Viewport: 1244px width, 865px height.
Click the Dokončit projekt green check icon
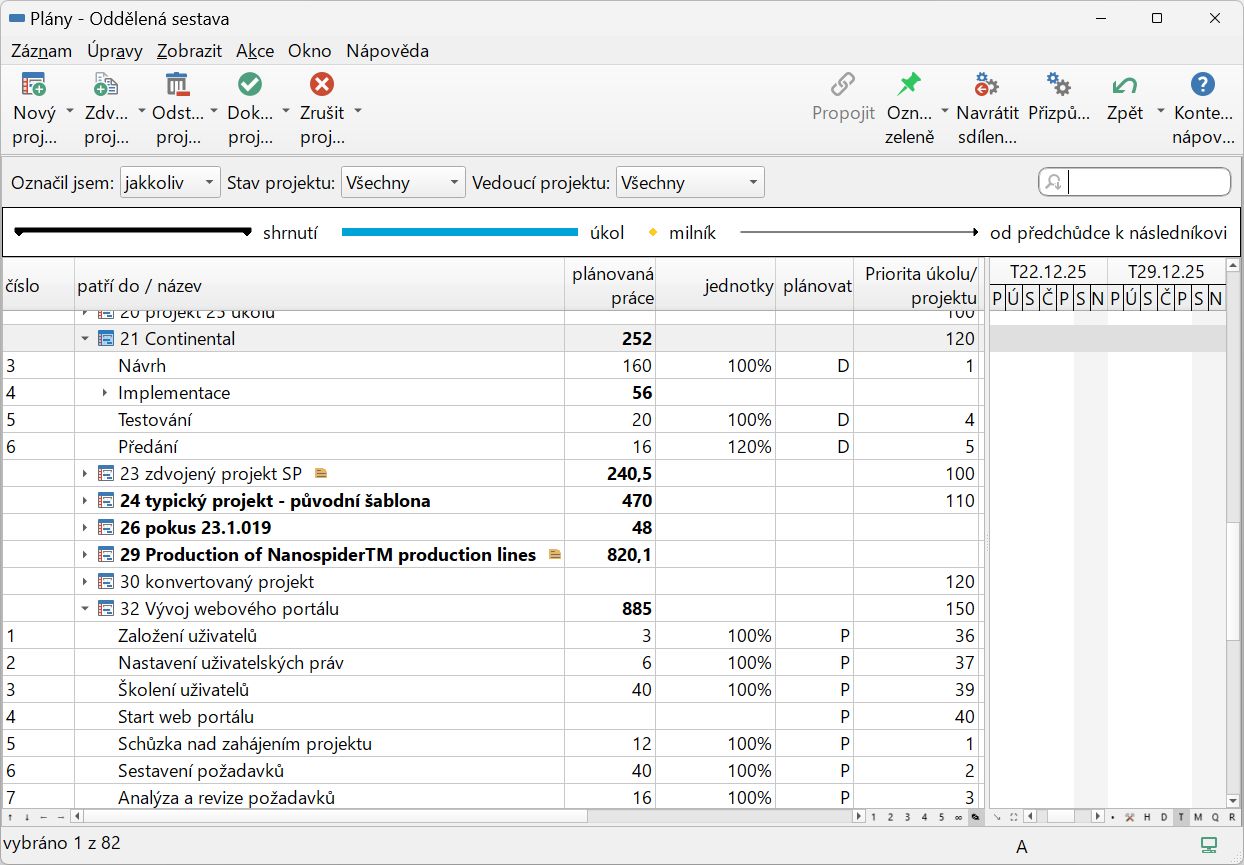249,85
